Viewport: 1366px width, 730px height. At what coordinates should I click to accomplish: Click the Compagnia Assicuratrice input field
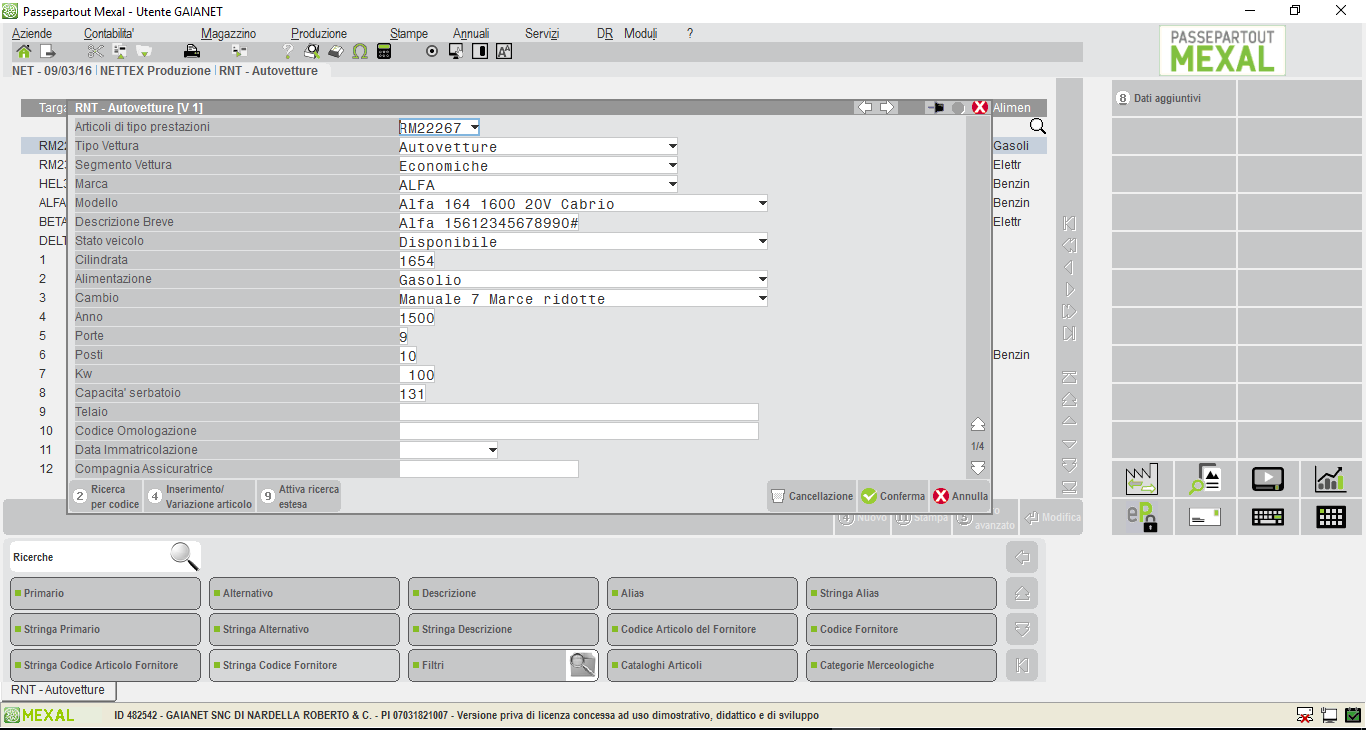(488, 470)
